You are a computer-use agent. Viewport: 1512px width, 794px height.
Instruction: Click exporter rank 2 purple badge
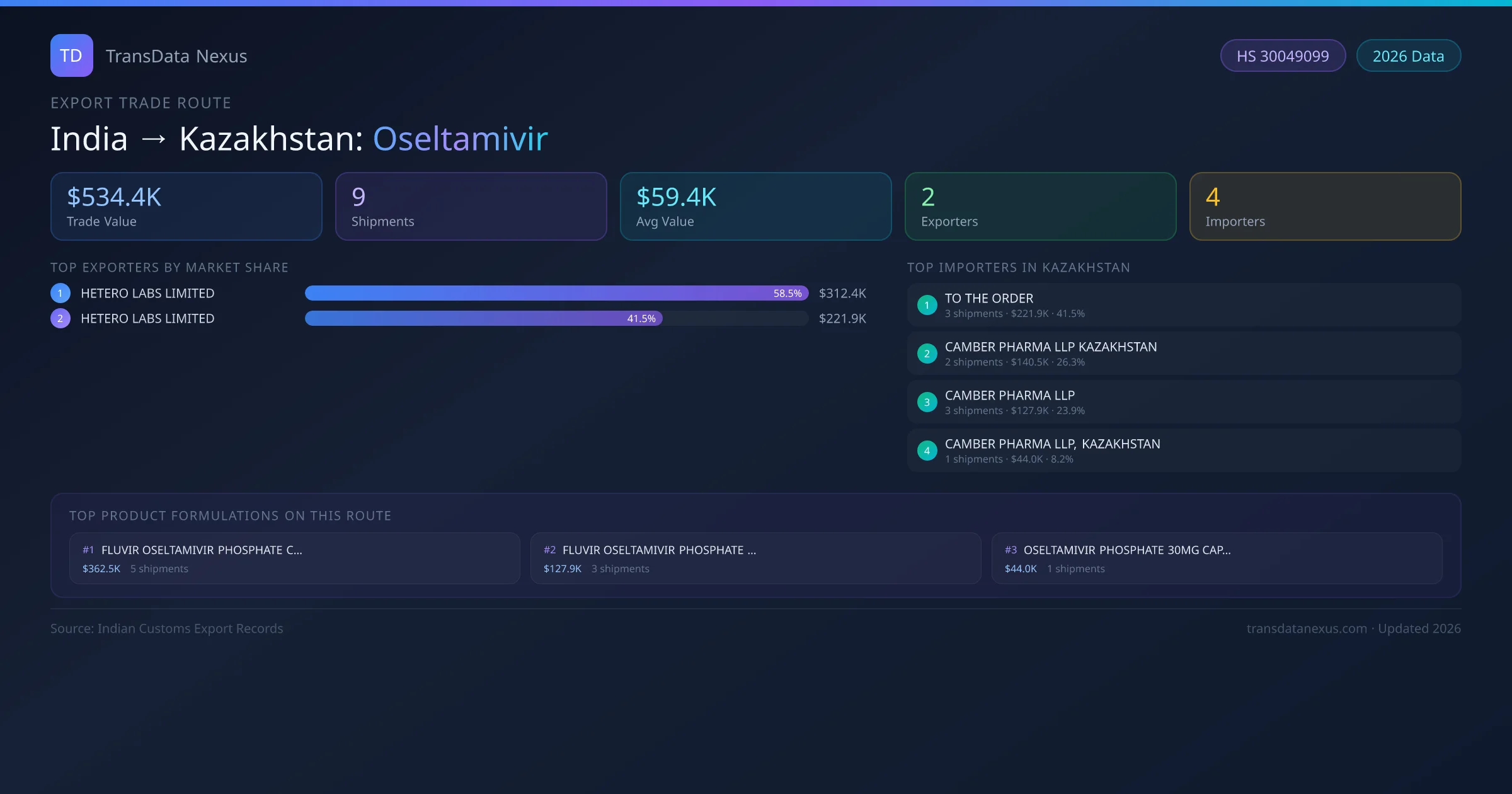tap(60, 318)
